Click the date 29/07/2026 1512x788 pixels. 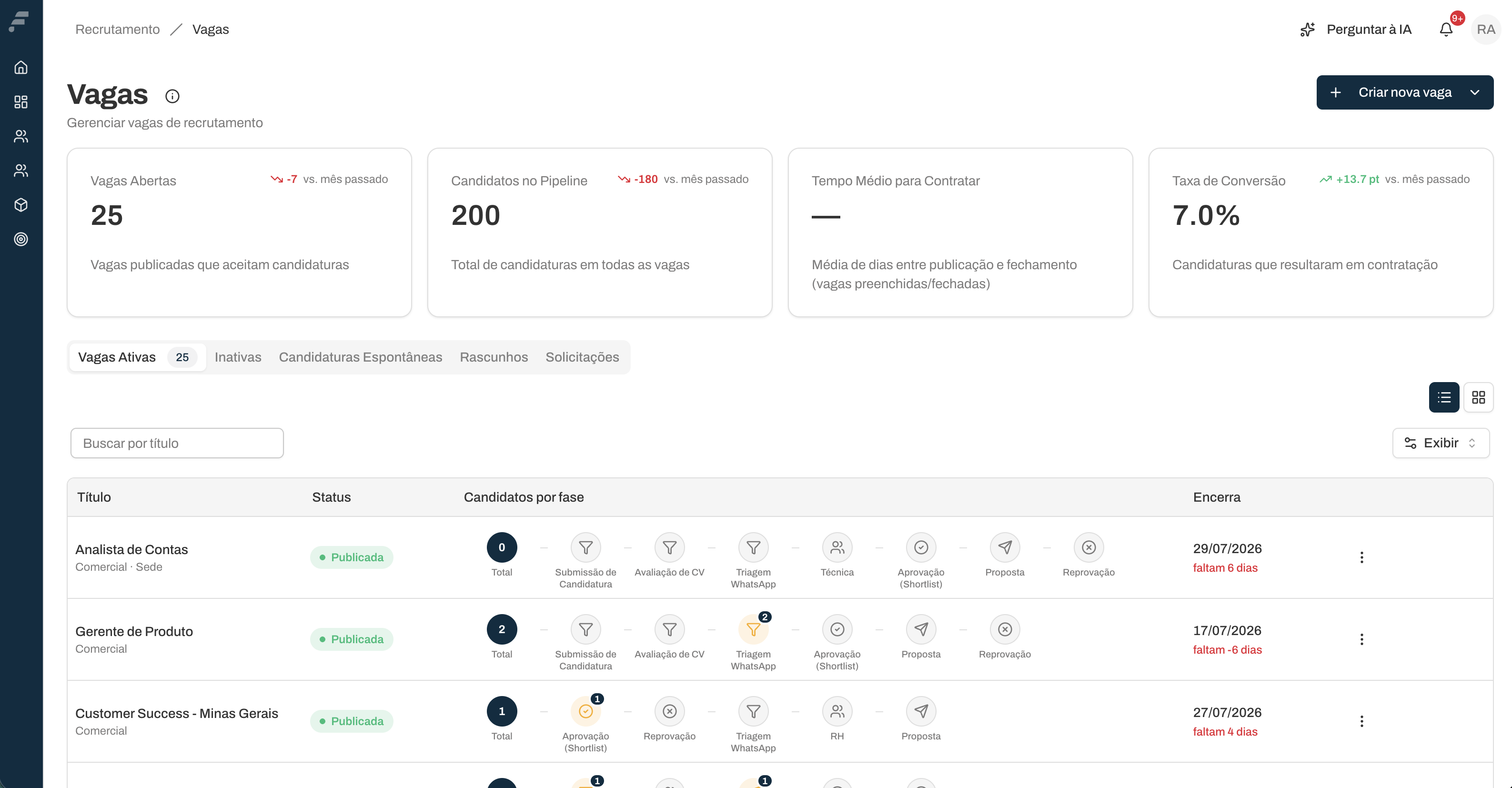pos(1227,548)
